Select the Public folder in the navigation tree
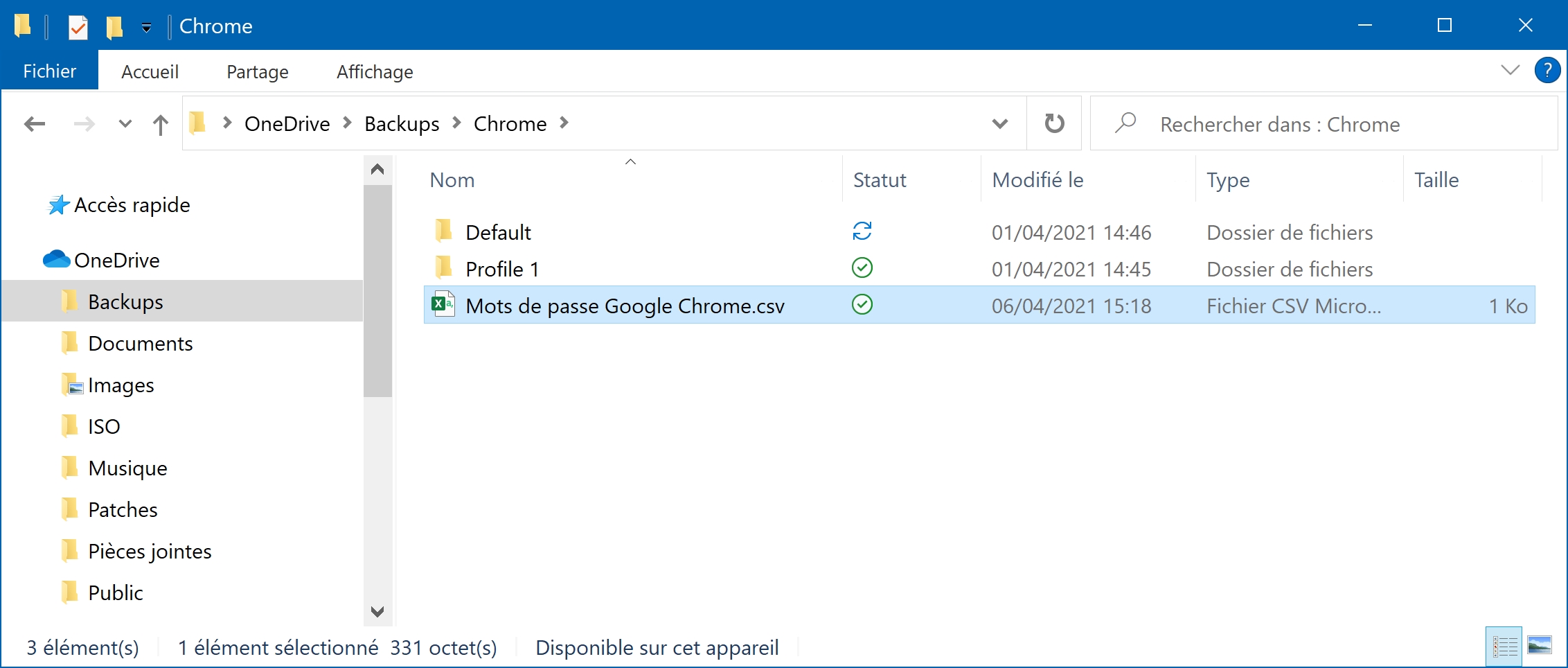Screen dimensions: 1568x668 (115, 593)
